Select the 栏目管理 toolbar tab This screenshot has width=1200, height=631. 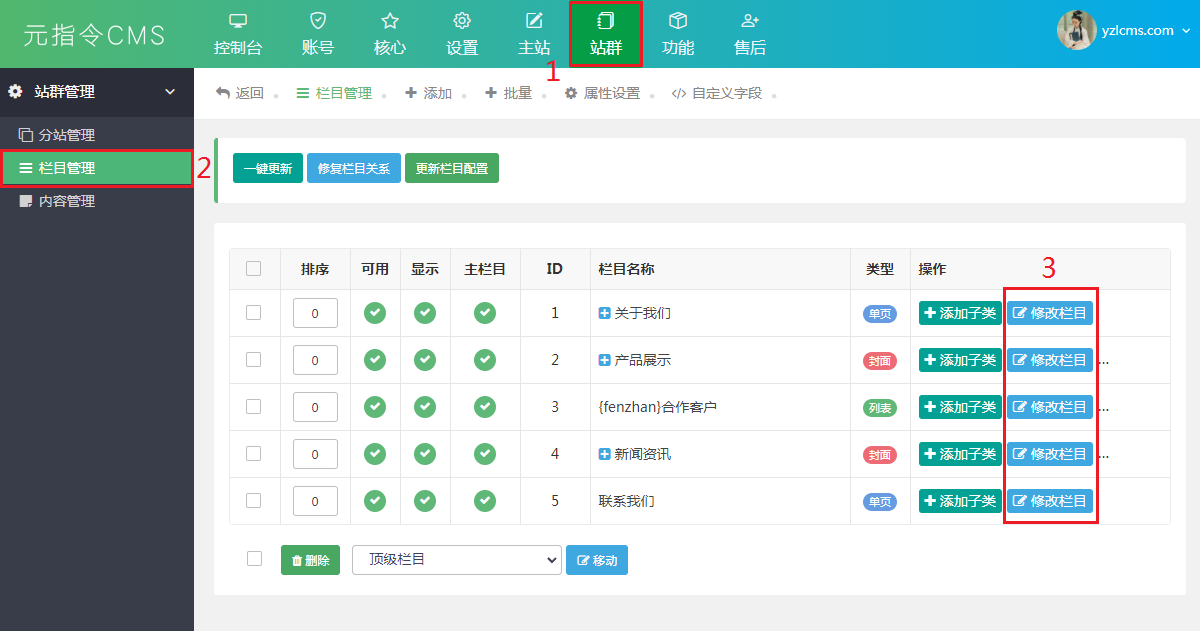click(x=334, y=93)
